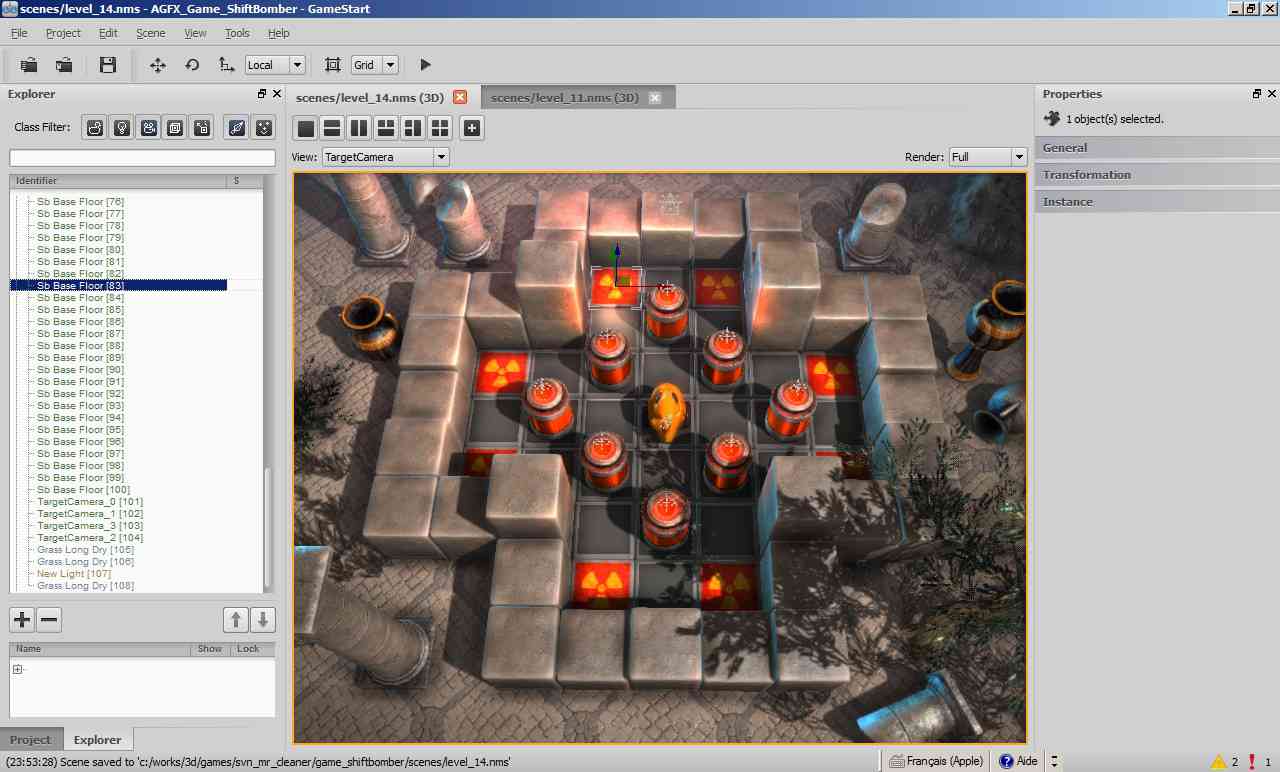Select TargetCamera_0 [101] in the tree
The height and width of the screenshot is (772, 1280).
(x=90, y=502)
